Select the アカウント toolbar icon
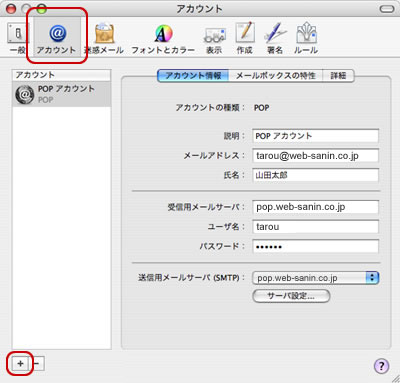Image resolution: width=400 pixels, height=383 pixels. [57, 37]
